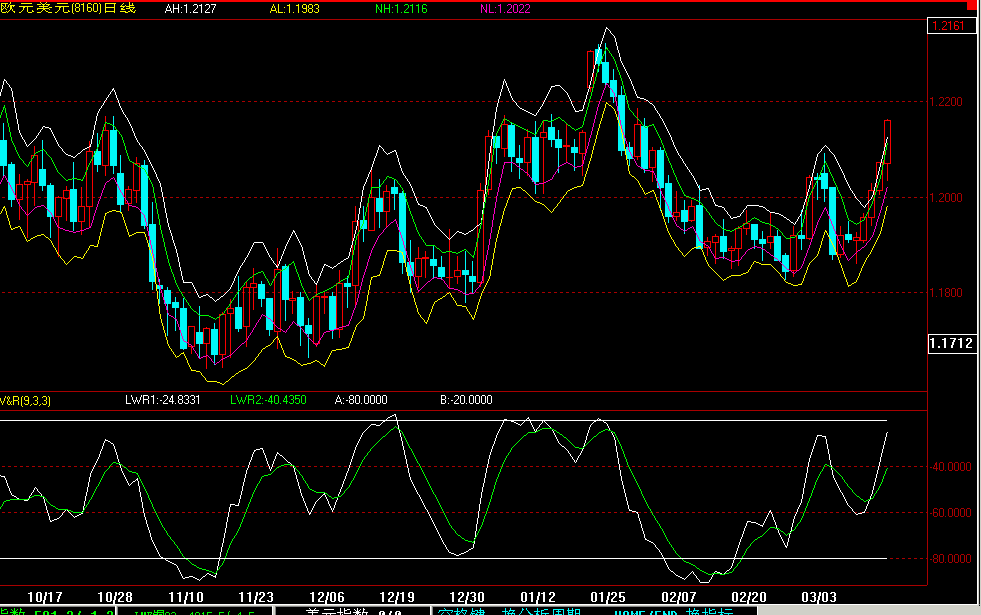Click the 1.2200 price axis label

coord(946,101)
